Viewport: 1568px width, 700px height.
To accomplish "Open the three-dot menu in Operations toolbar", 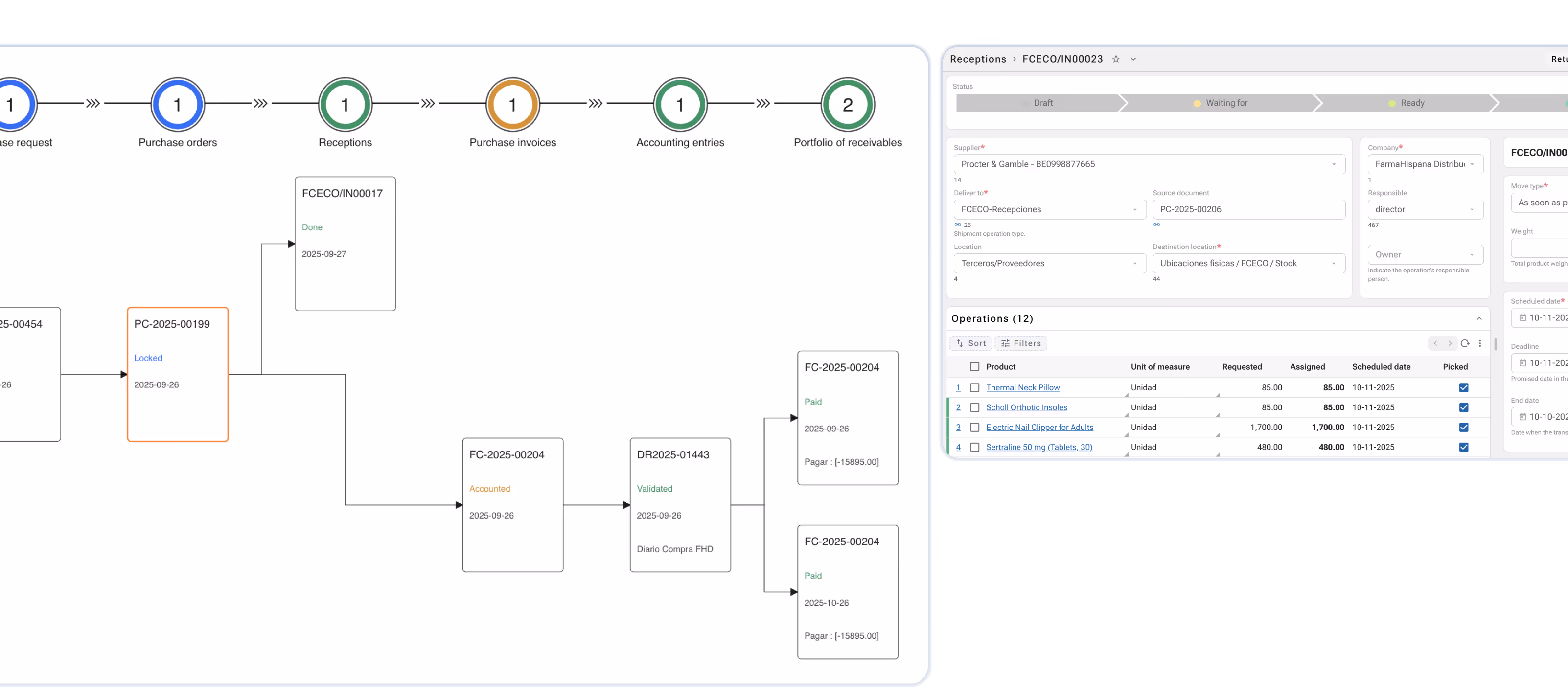I will [1481, 343].
